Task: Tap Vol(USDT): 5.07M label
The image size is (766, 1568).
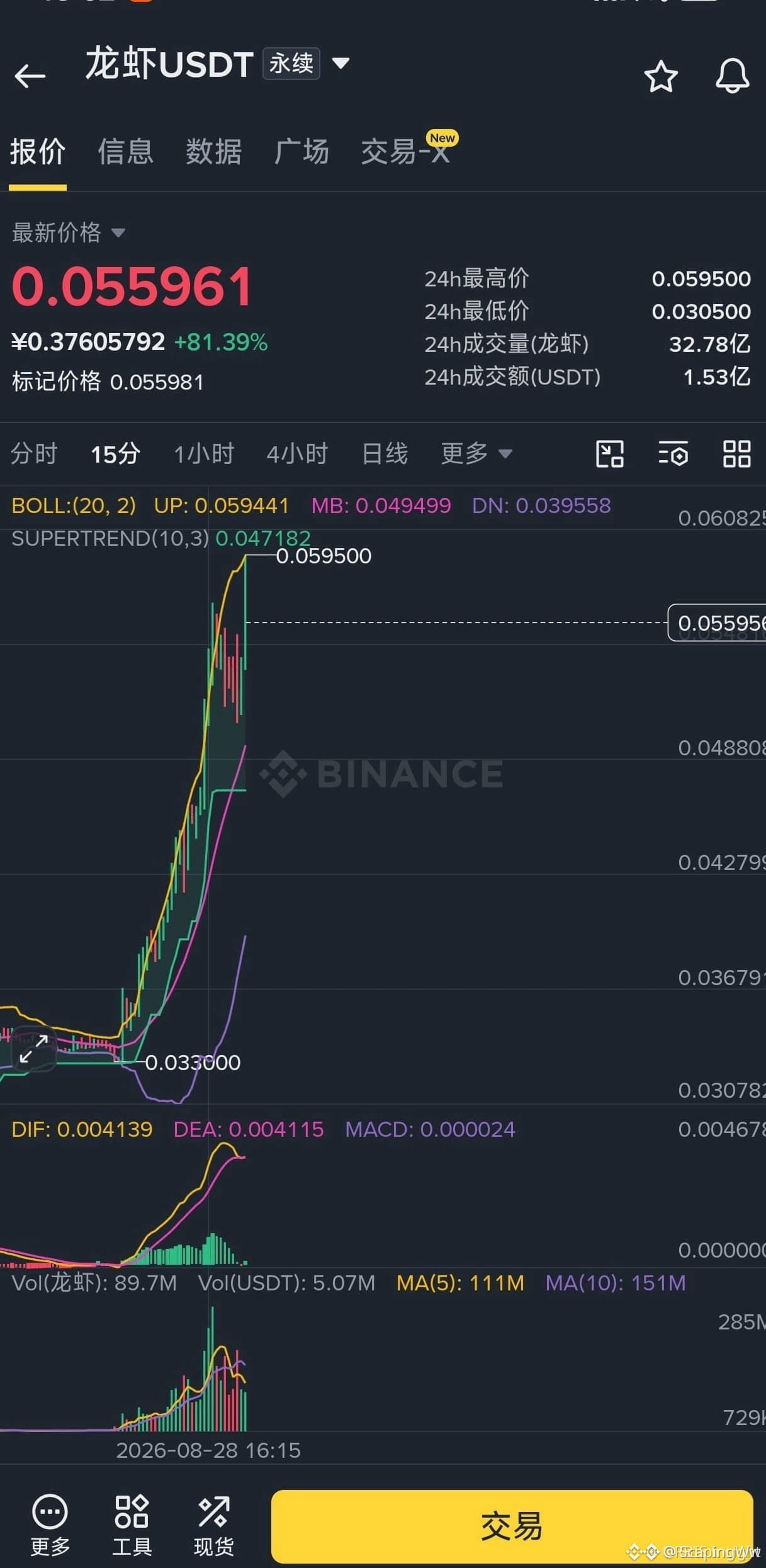Action: coord(287,1283)
